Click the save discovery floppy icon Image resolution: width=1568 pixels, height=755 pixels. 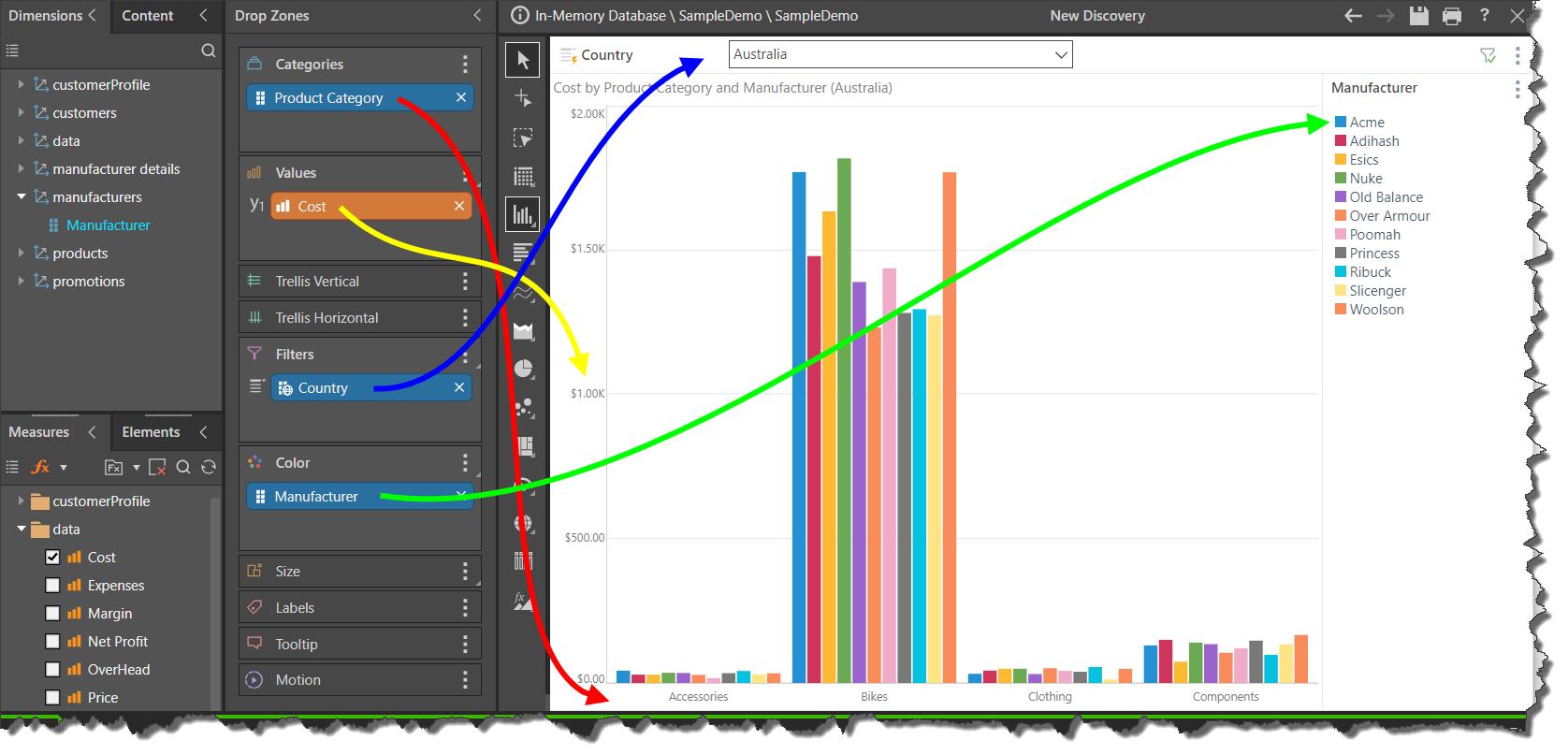pyautogui.click(x=1419, y=16)
